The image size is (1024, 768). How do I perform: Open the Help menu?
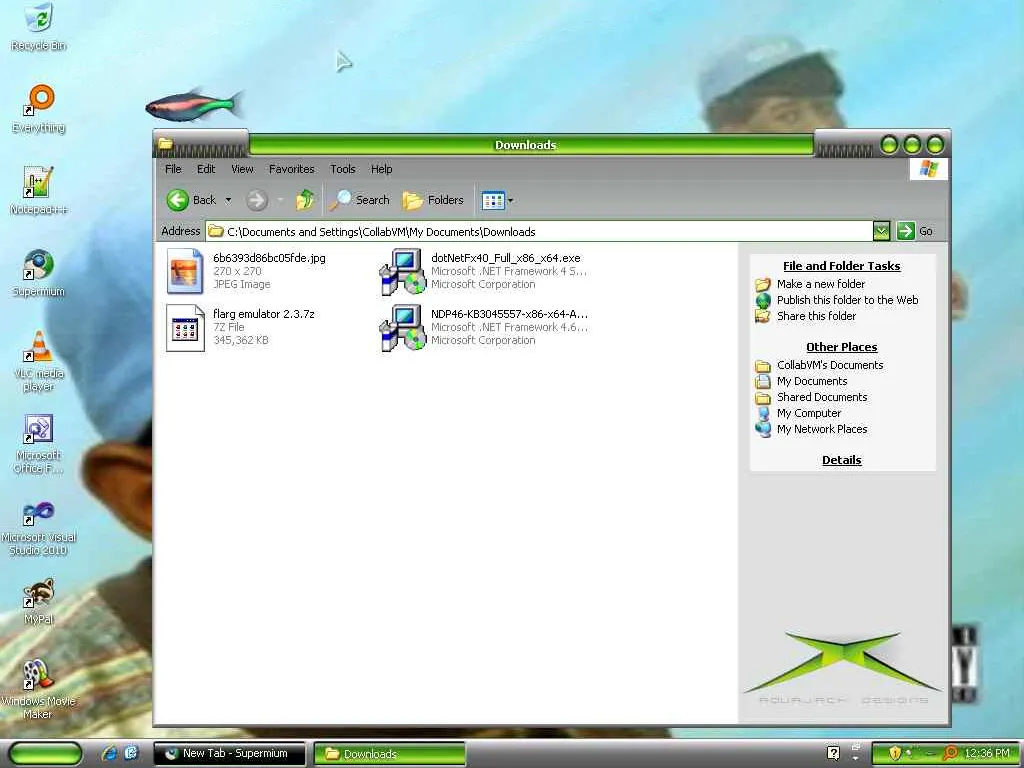[x=381, y=169]
